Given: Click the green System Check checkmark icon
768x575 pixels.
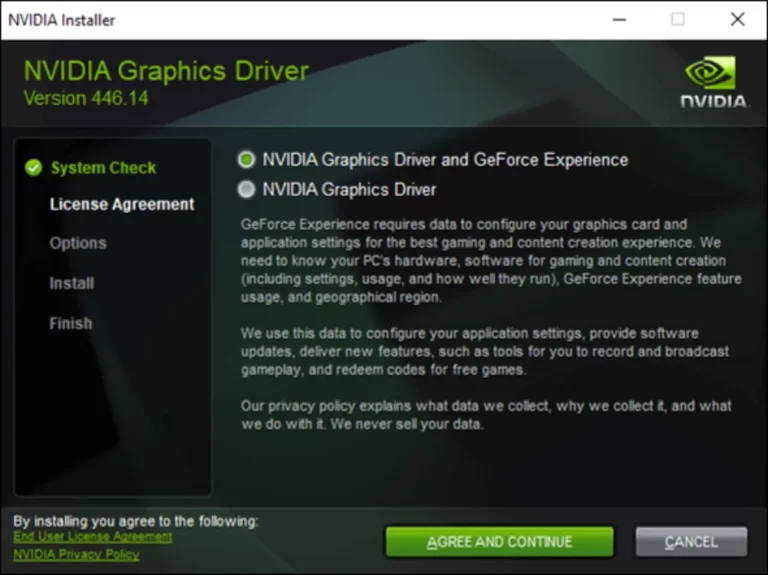Looking at the screenshot, I should coord(34,168).
